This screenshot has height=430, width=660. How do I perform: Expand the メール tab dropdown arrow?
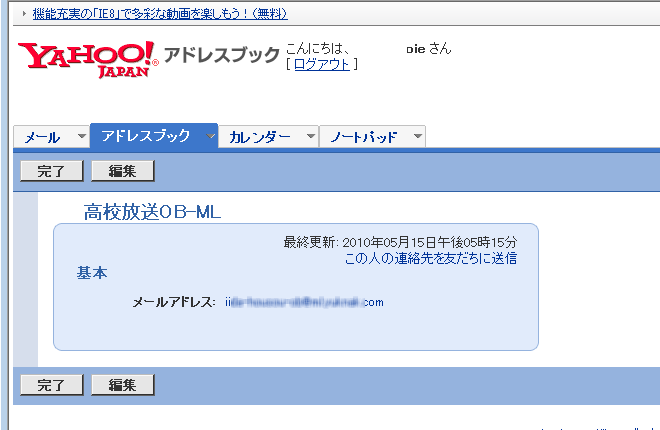point(81,137)
